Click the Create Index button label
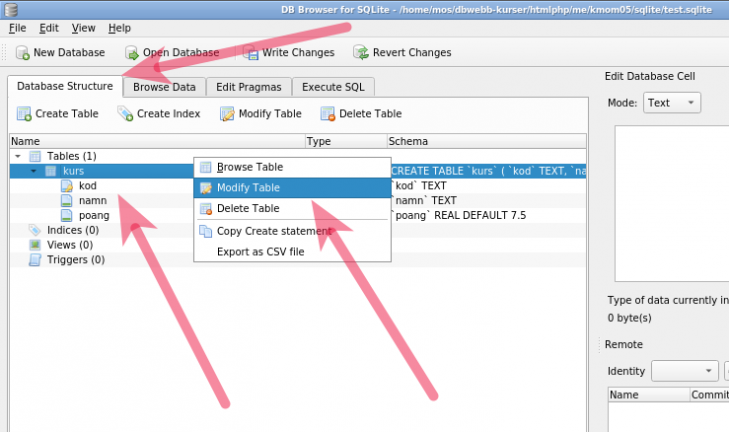 pos(168,113)
